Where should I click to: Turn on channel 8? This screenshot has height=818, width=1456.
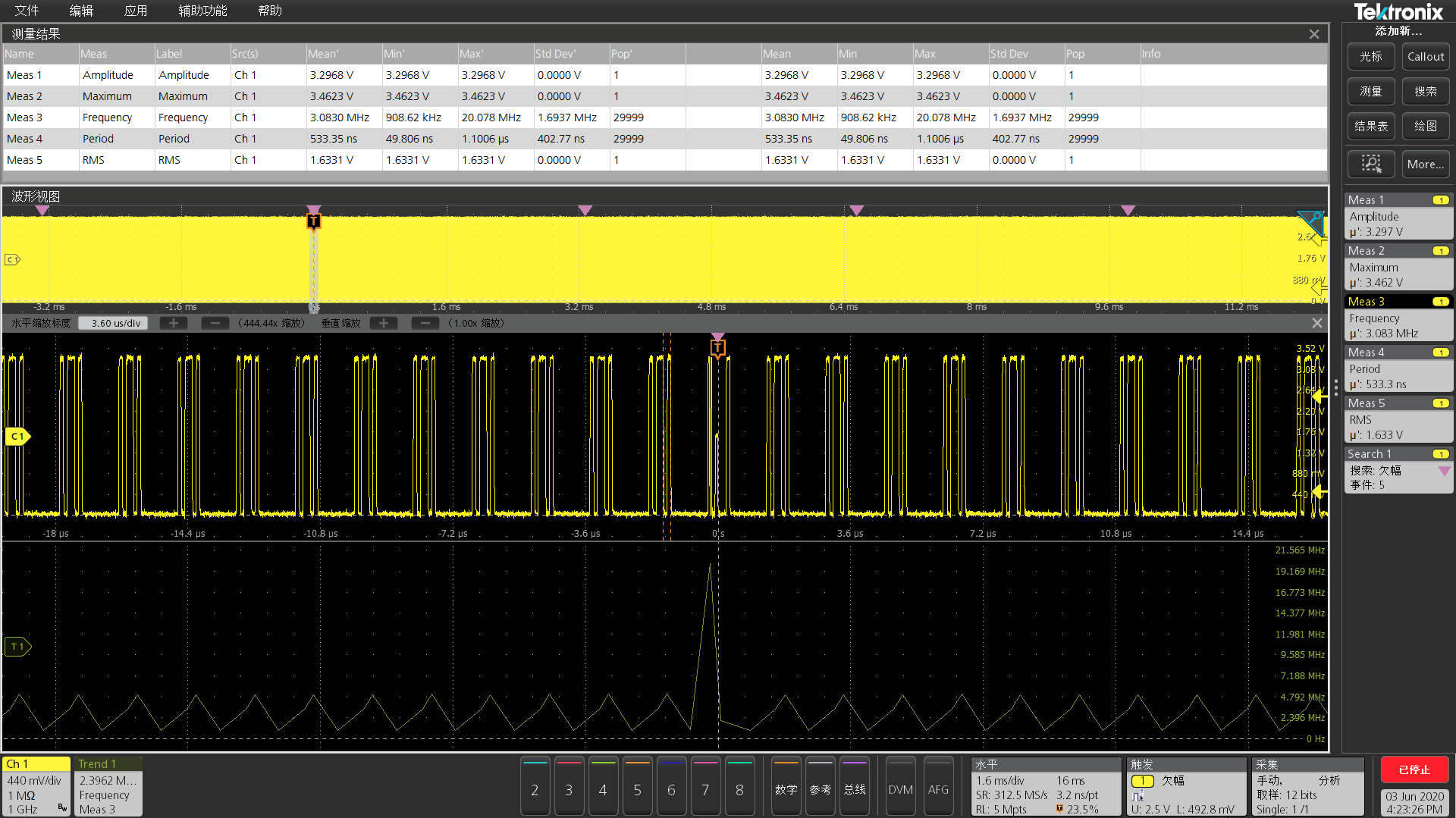tap(739, 786)
